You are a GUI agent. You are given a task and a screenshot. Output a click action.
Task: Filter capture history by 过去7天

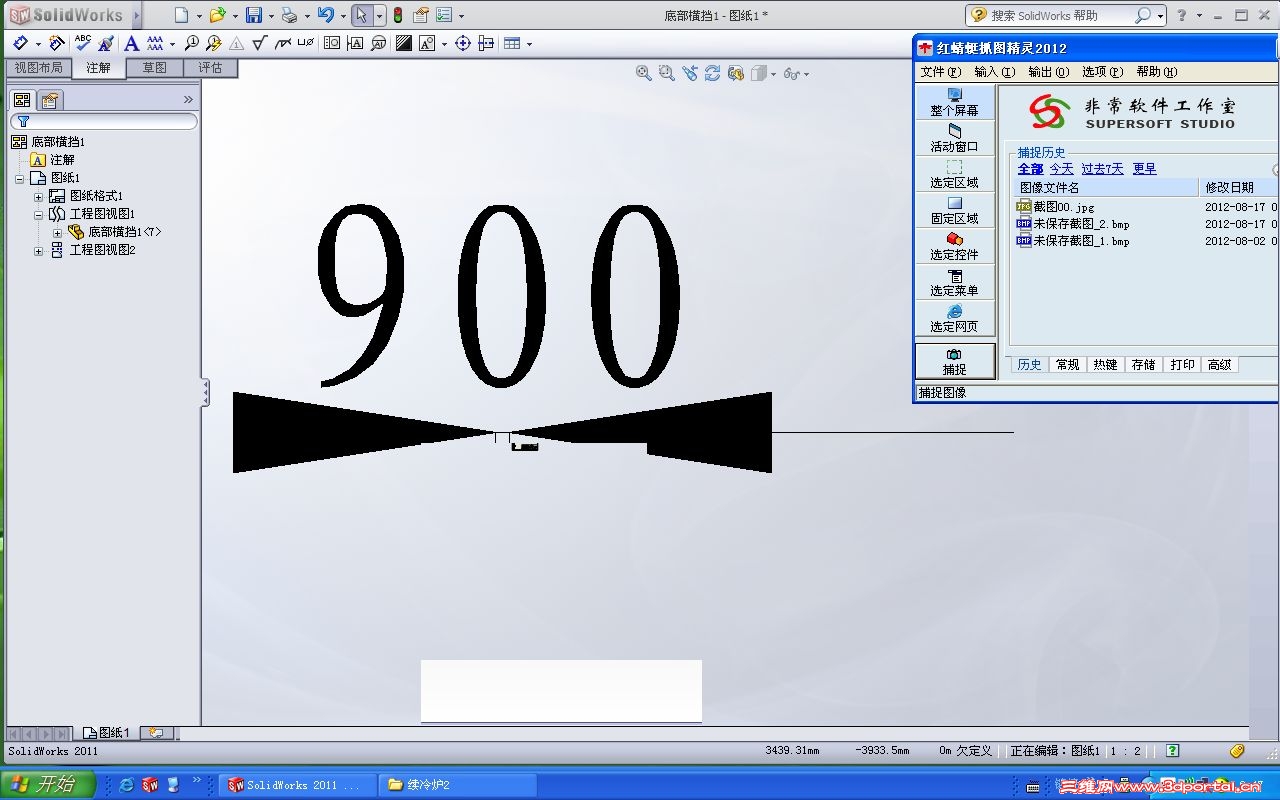tap(1102, 169)
